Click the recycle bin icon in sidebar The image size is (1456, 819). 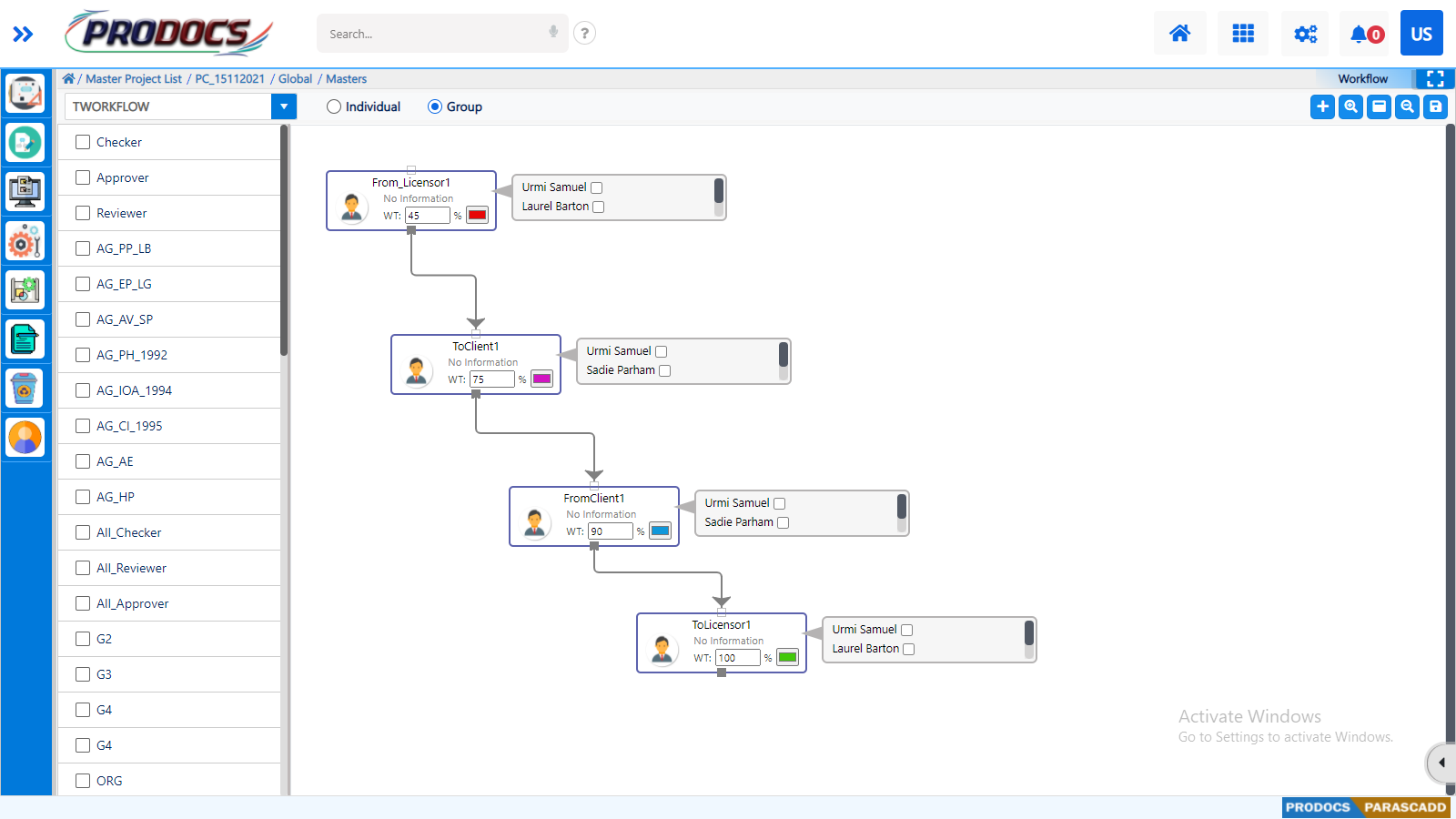coord(25,388)
